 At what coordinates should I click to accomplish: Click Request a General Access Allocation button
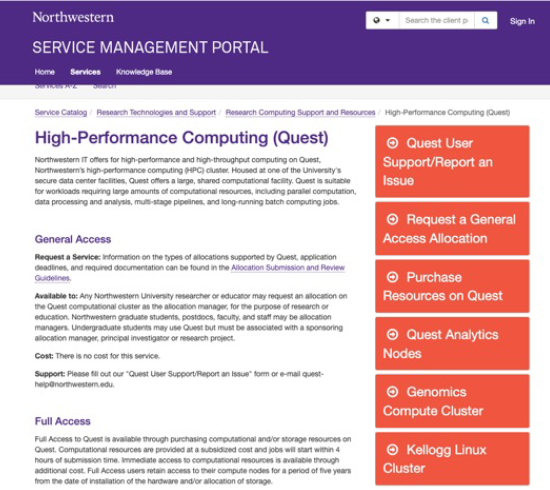[452, 229]
